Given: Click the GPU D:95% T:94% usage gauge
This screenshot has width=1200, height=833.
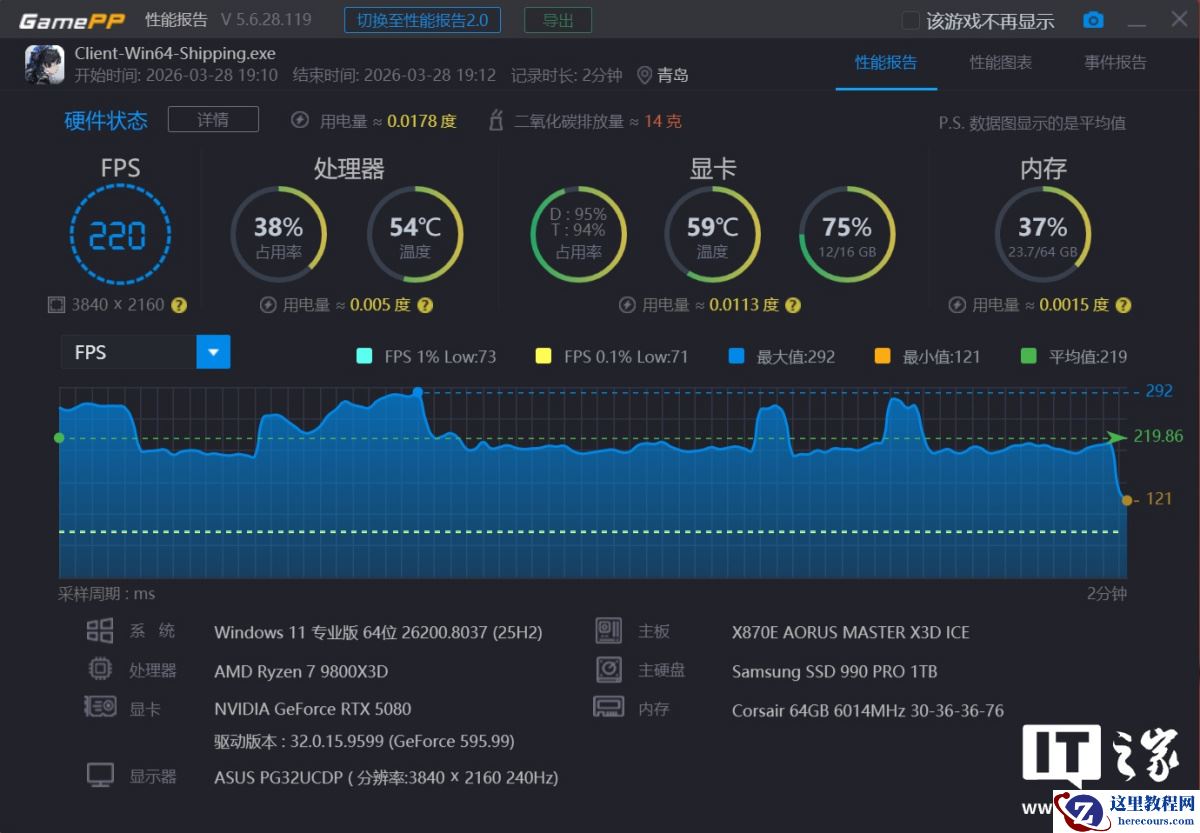Looking at the screenshot, I should coord(578,235).
